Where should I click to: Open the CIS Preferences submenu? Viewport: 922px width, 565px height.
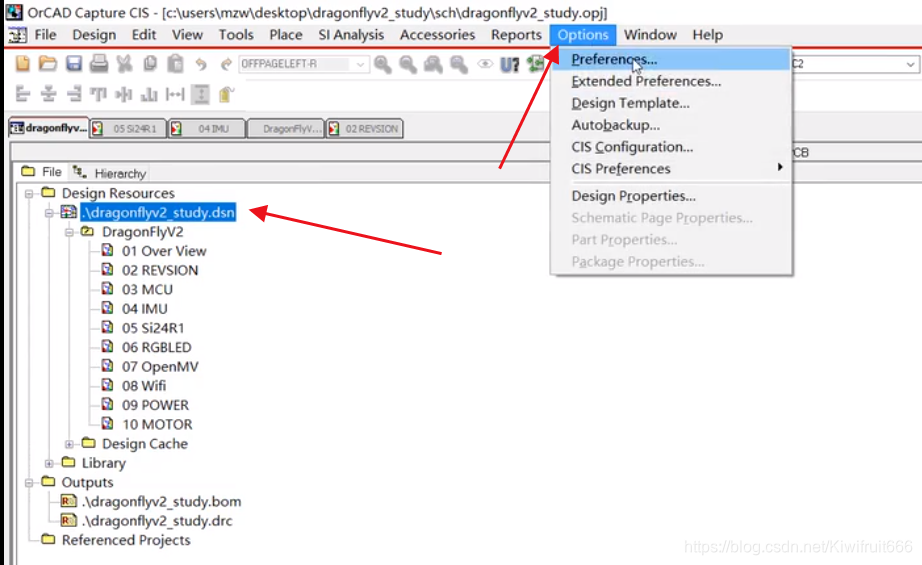(620, 169)
